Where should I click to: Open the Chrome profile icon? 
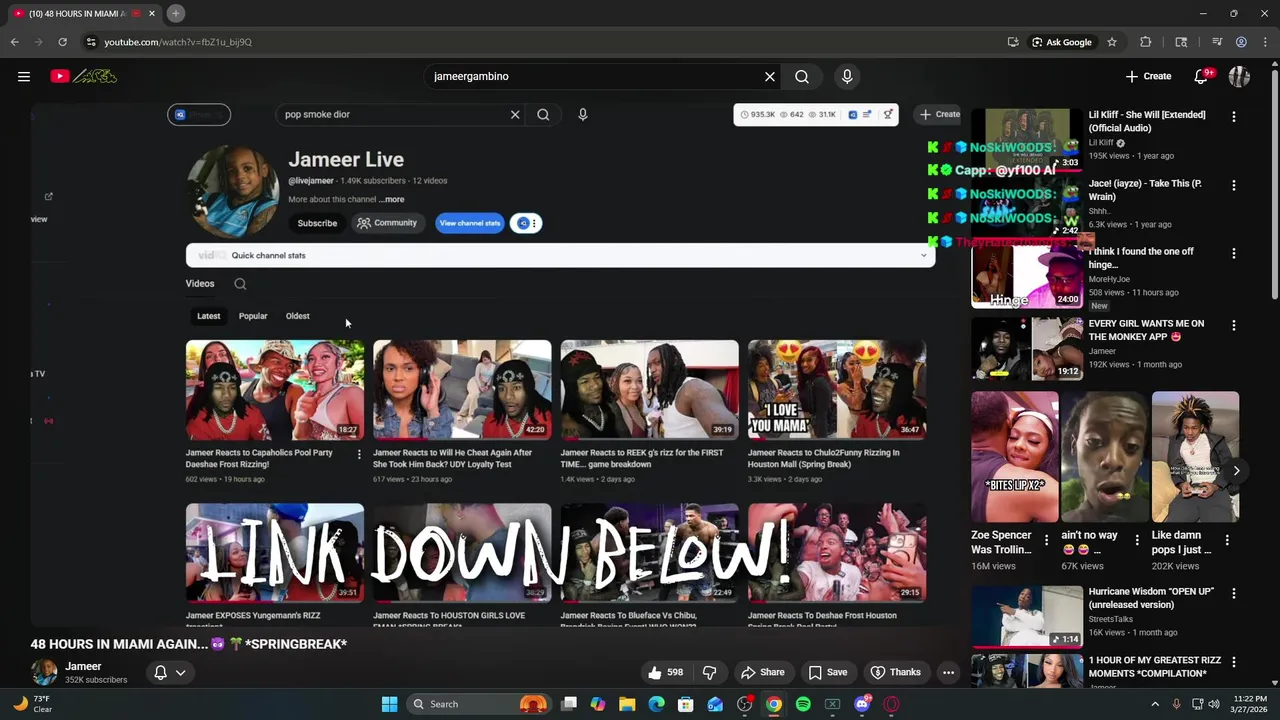(1241, 42)
